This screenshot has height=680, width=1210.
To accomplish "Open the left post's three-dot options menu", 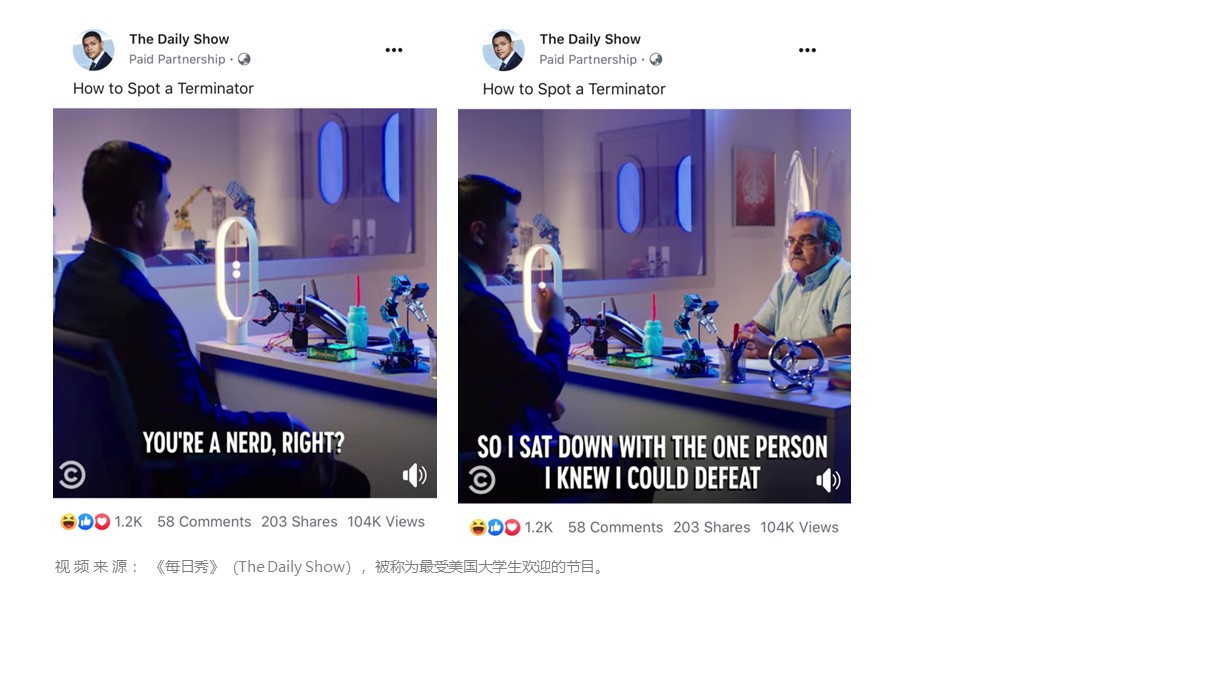I will (x=394, y=50).
